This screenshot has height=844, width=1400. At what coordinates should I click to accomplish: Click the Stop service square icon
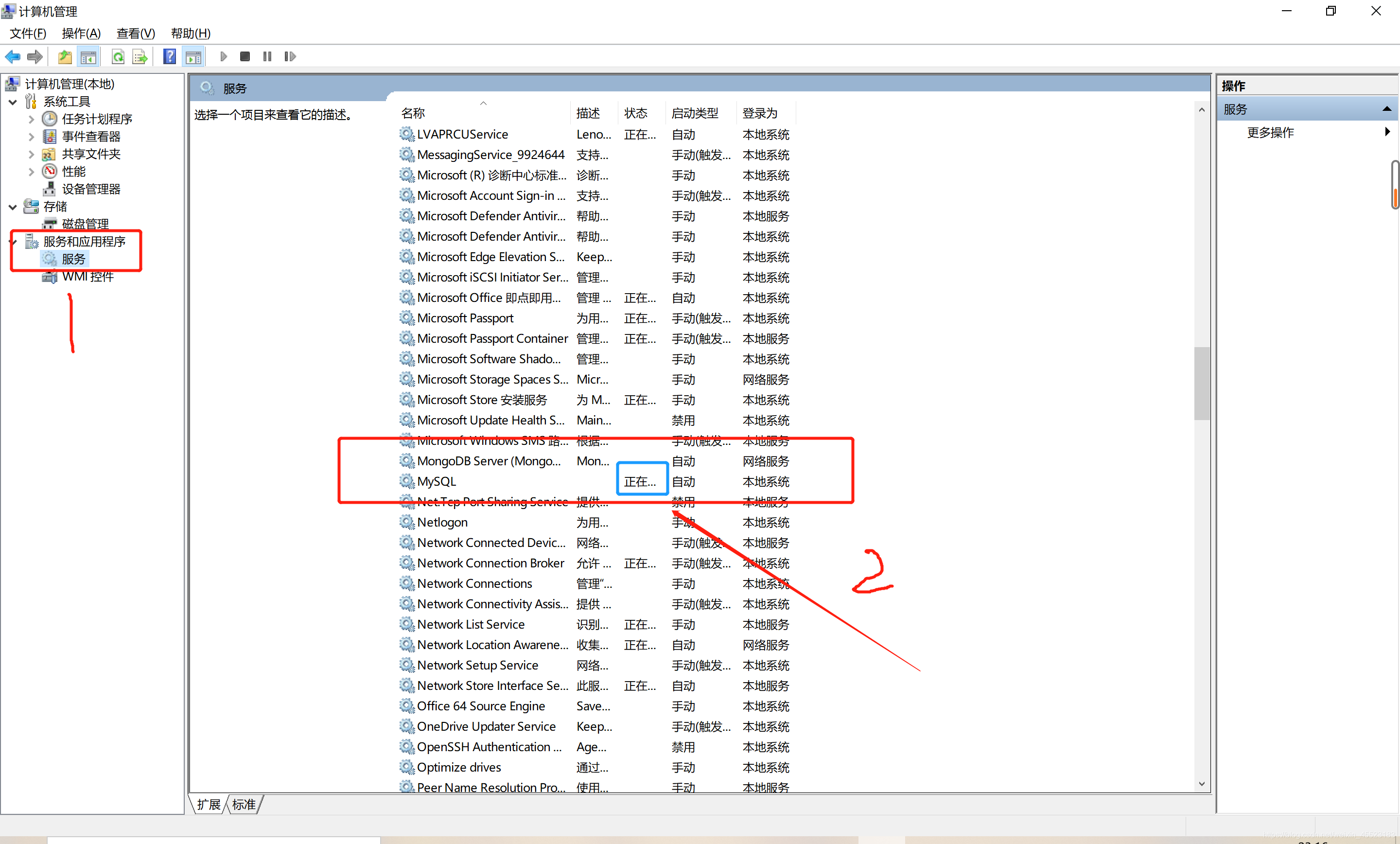(x=245, y=56)
